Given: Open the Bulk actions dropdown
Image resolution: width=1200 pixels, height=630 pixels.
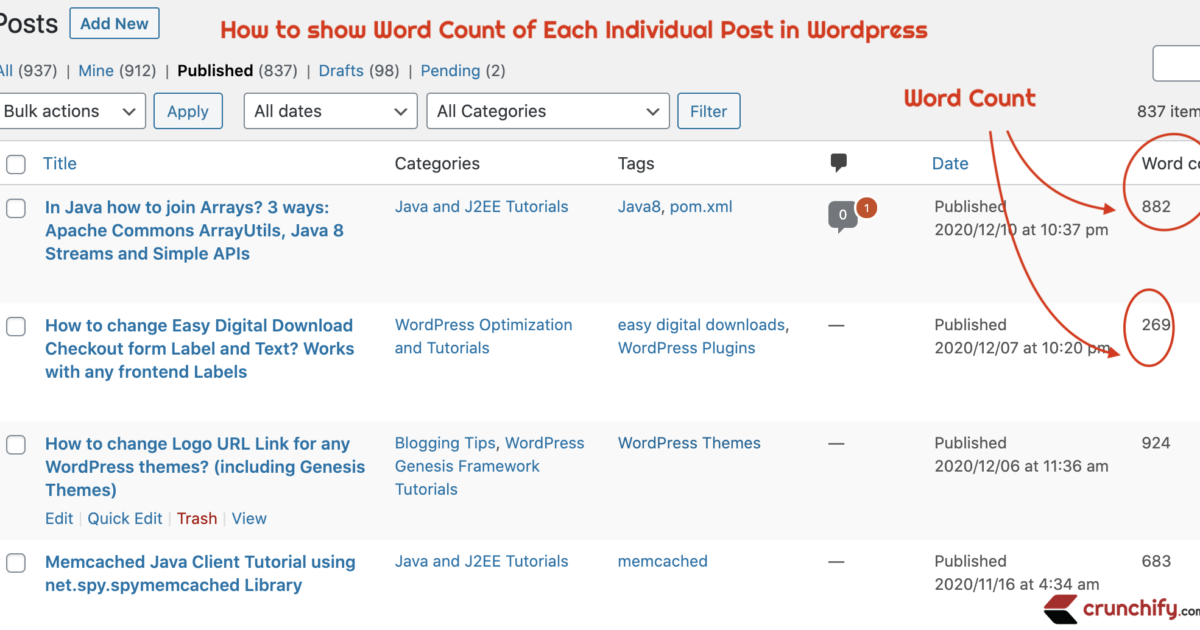Looking at the screenshot, I should pyautogui.click(x=72, y=111).
